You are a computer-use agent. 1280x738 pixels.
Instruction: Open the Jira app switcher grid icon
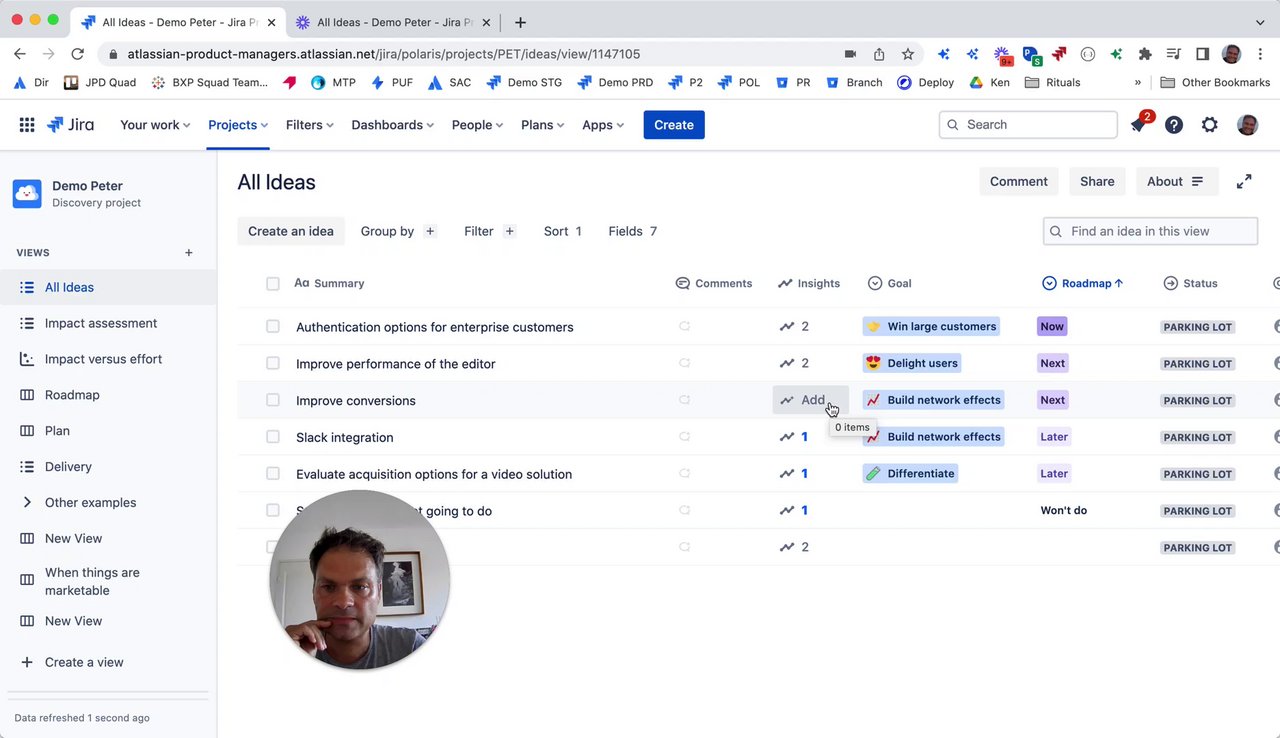tap(27, 125)
